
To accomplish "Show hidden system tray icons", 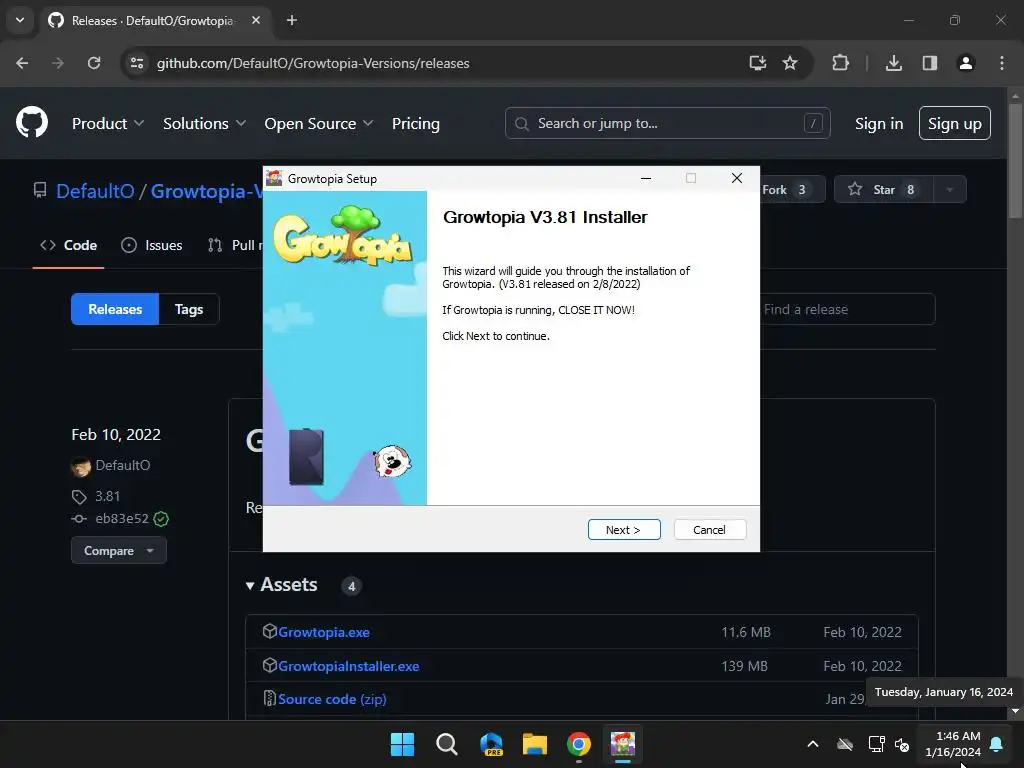I will click(813, 744).
